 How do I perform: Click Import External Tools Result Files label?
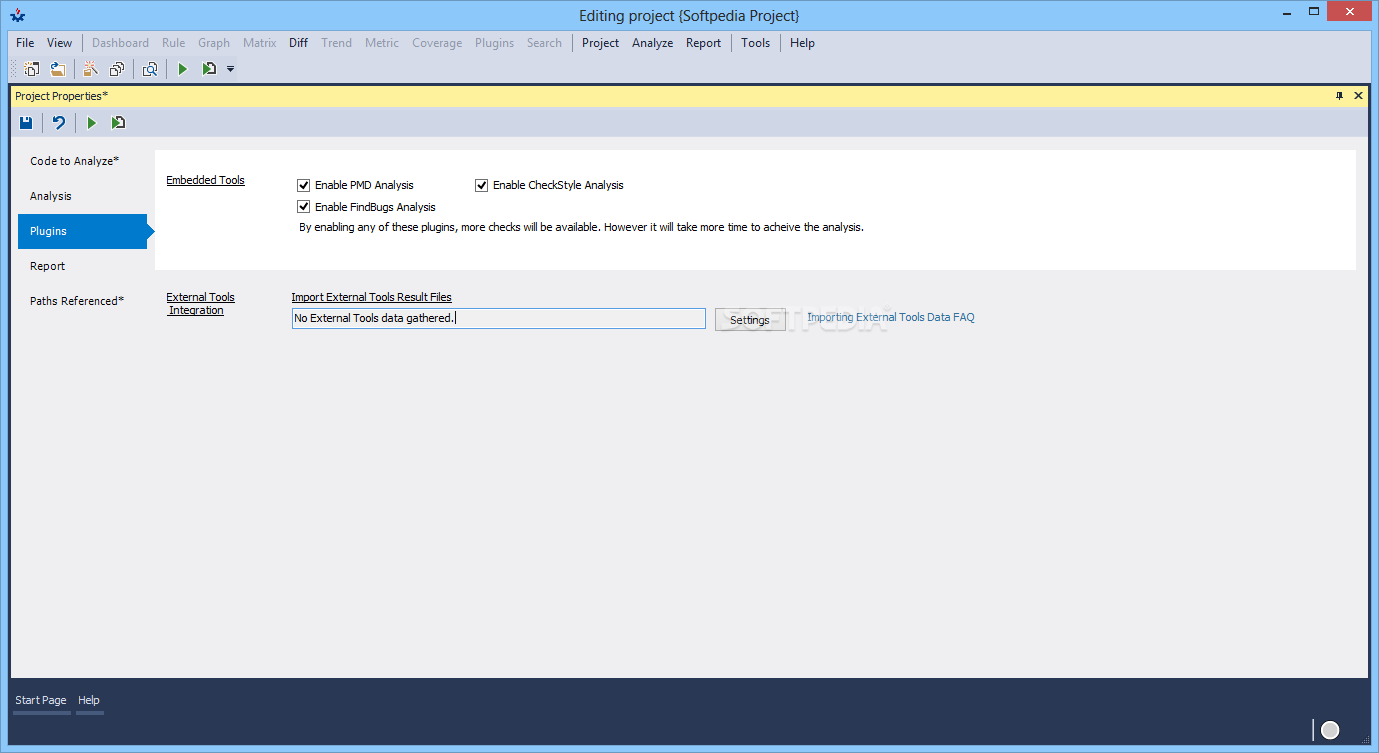pos(371,297)
